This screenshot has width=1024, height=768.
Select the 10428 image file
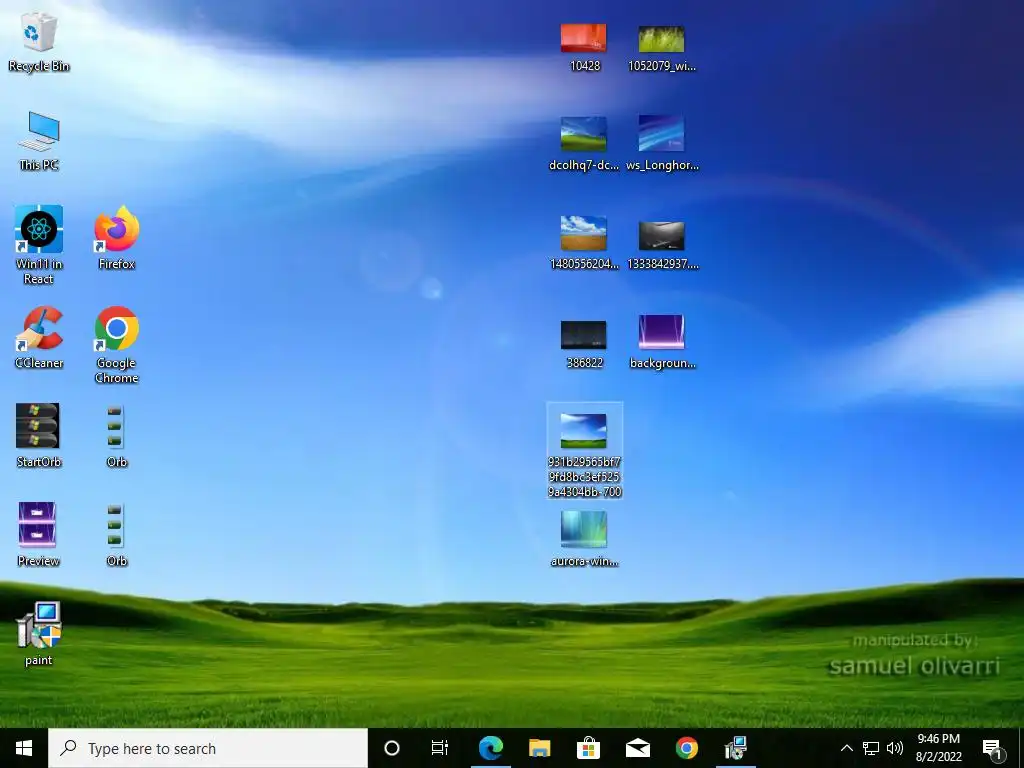coord(584,47)
